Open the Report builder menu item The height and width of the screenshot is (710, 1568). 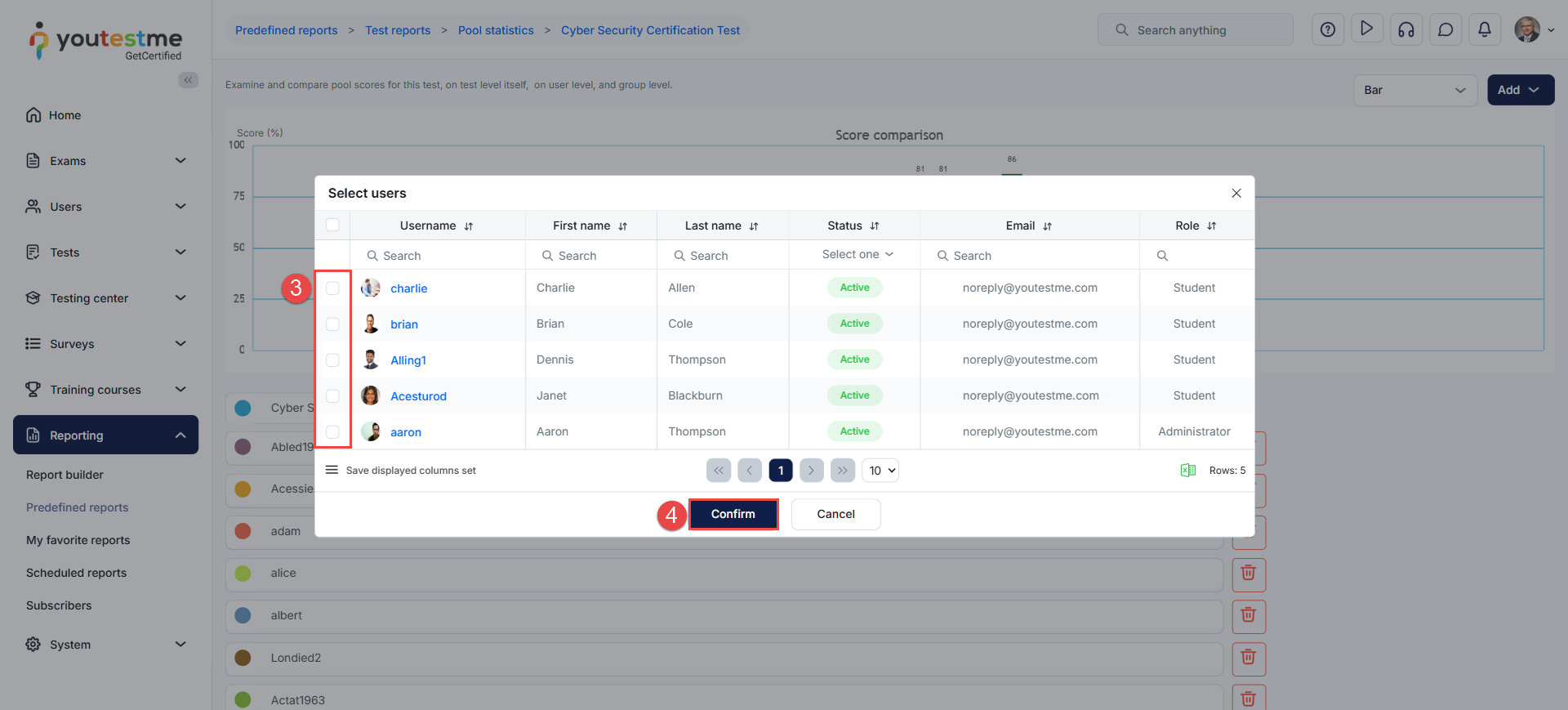tap(65, 475)
